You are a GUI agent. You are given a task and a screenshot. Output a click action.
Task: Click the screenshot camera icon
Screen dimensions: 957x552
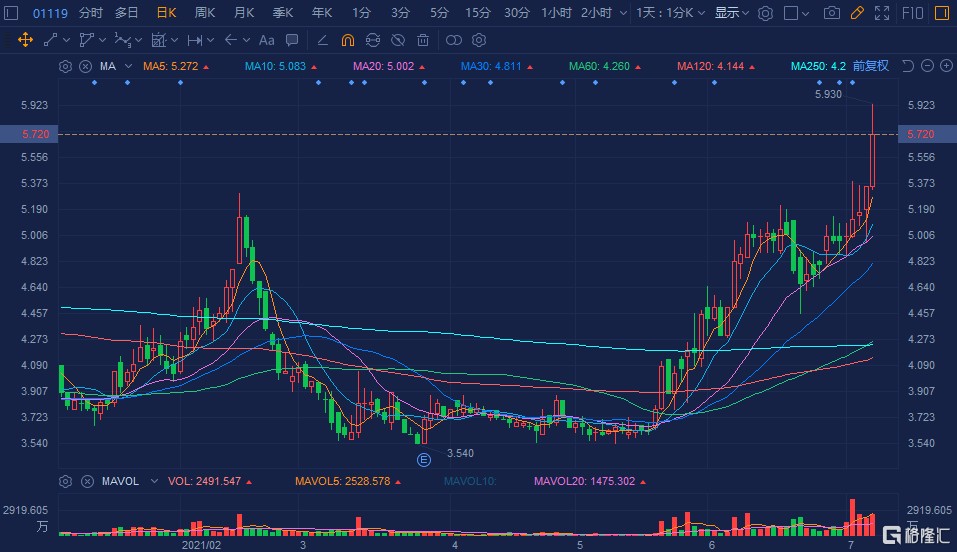coord(831,13)
